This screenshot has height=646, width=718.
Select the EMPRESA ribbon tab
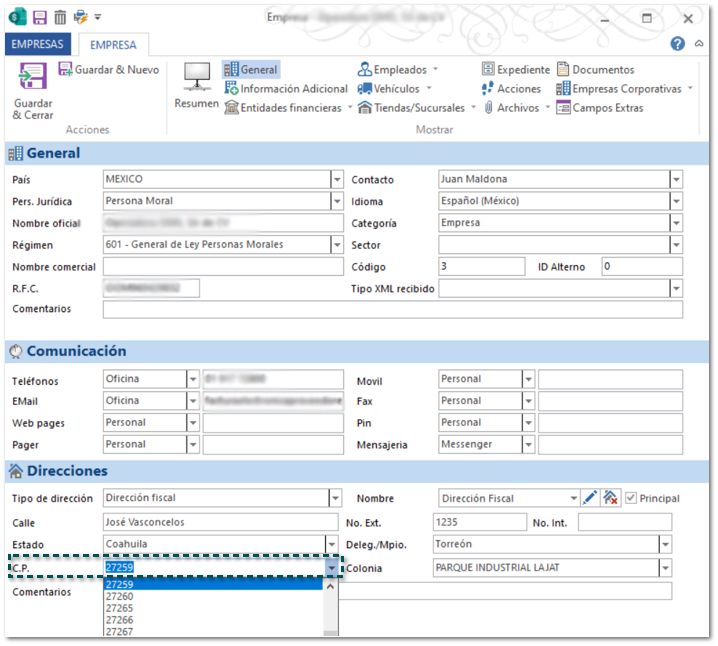113,44
